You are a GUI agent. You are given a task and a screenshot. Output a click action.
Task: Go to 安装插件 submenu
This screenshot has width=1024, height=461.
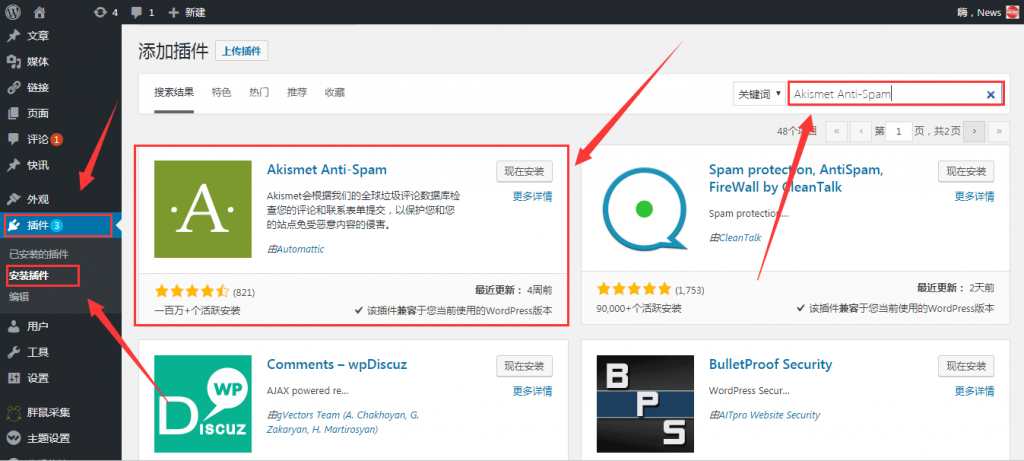point(29,276)
